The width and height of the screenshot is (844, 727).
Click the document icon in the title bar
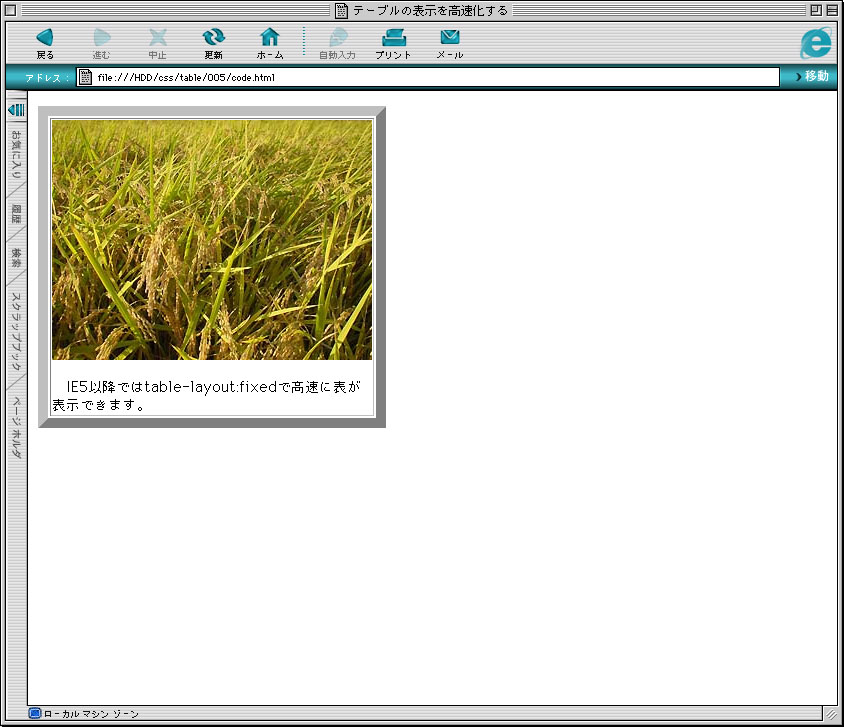point(341,10)
